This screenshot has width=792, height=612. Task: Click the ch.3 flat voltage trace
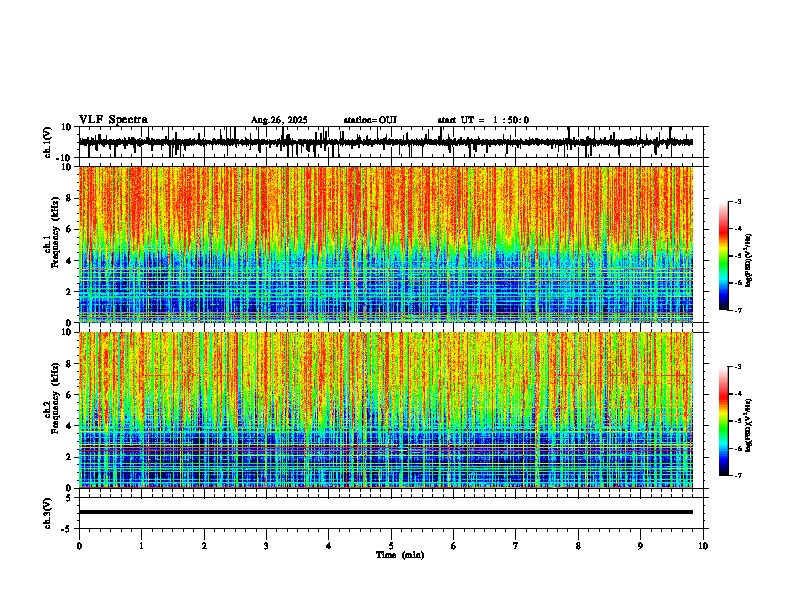[x=386, y=512]
